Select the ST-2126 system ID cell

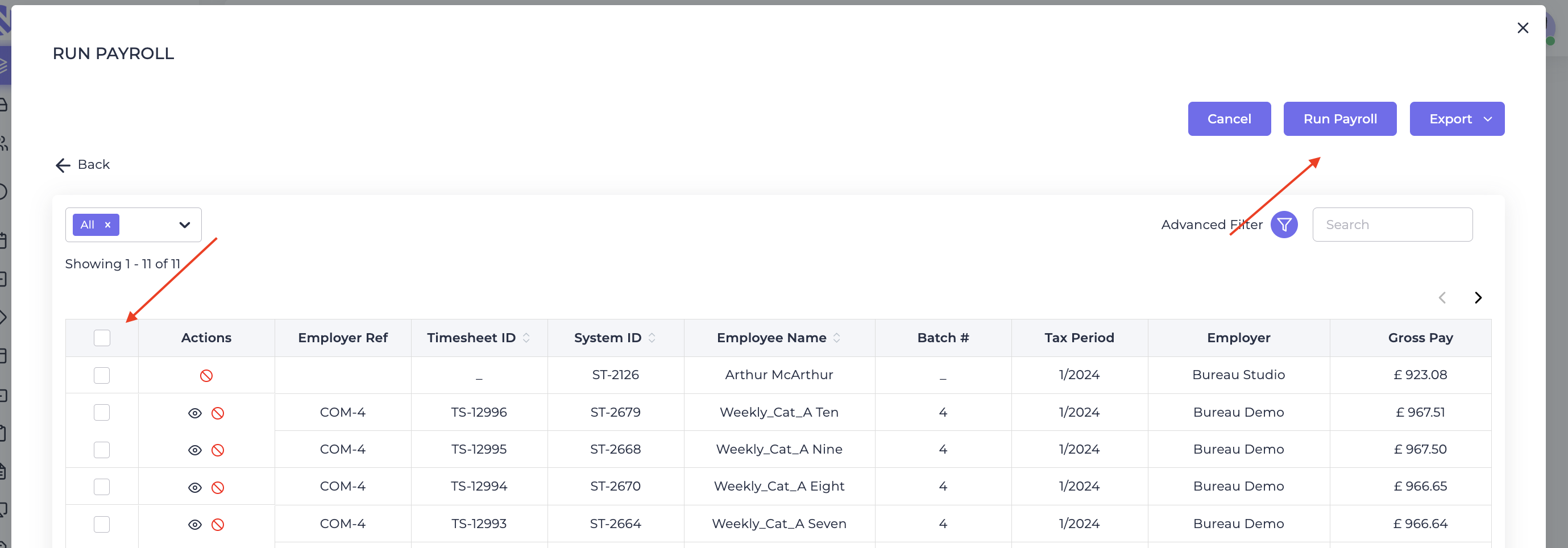615,375
